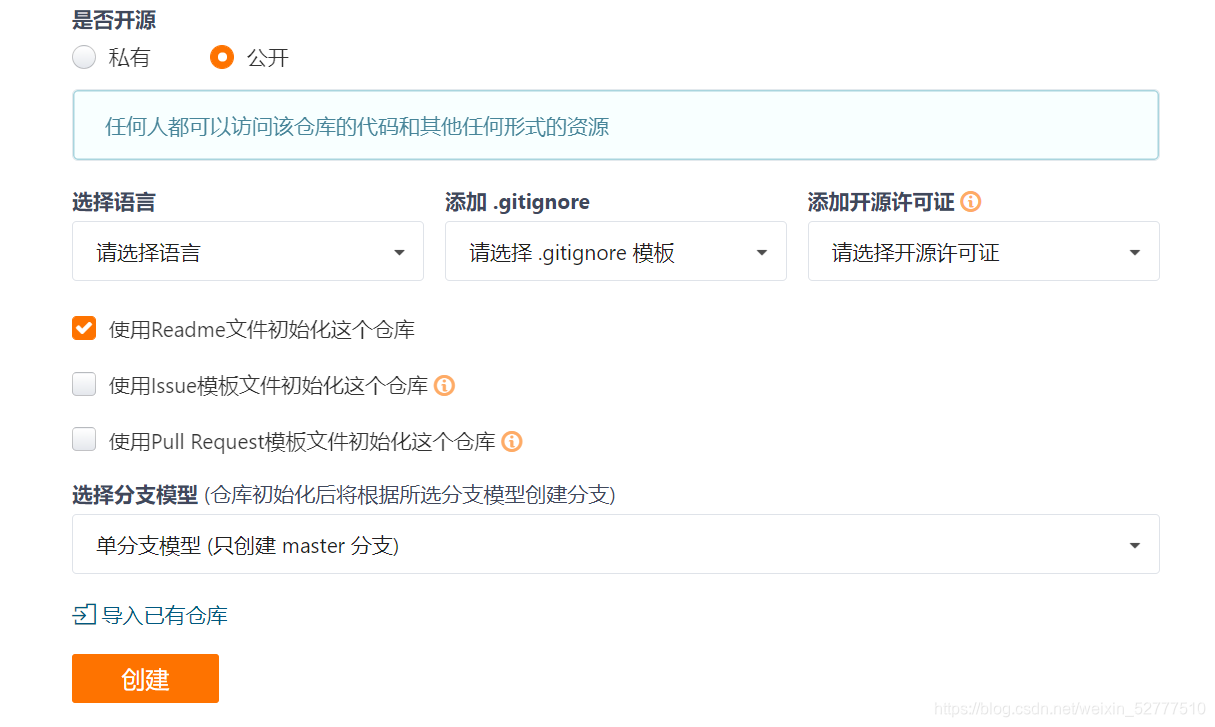Click the 是否开源 heading
The width and height of the screenshot is (1215, 727).
point(114,19)
